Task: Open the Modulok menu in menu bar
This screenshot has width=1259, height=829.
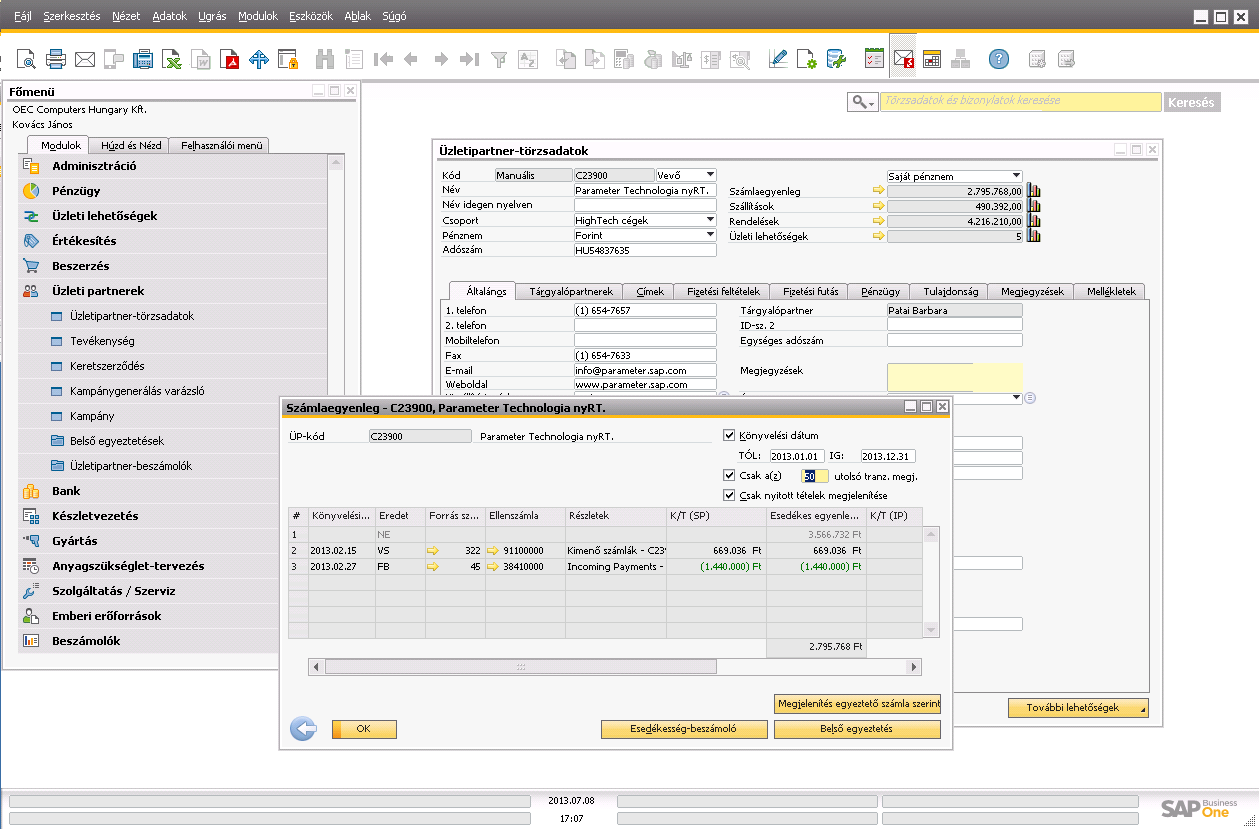Action: [x=258, y=16]
